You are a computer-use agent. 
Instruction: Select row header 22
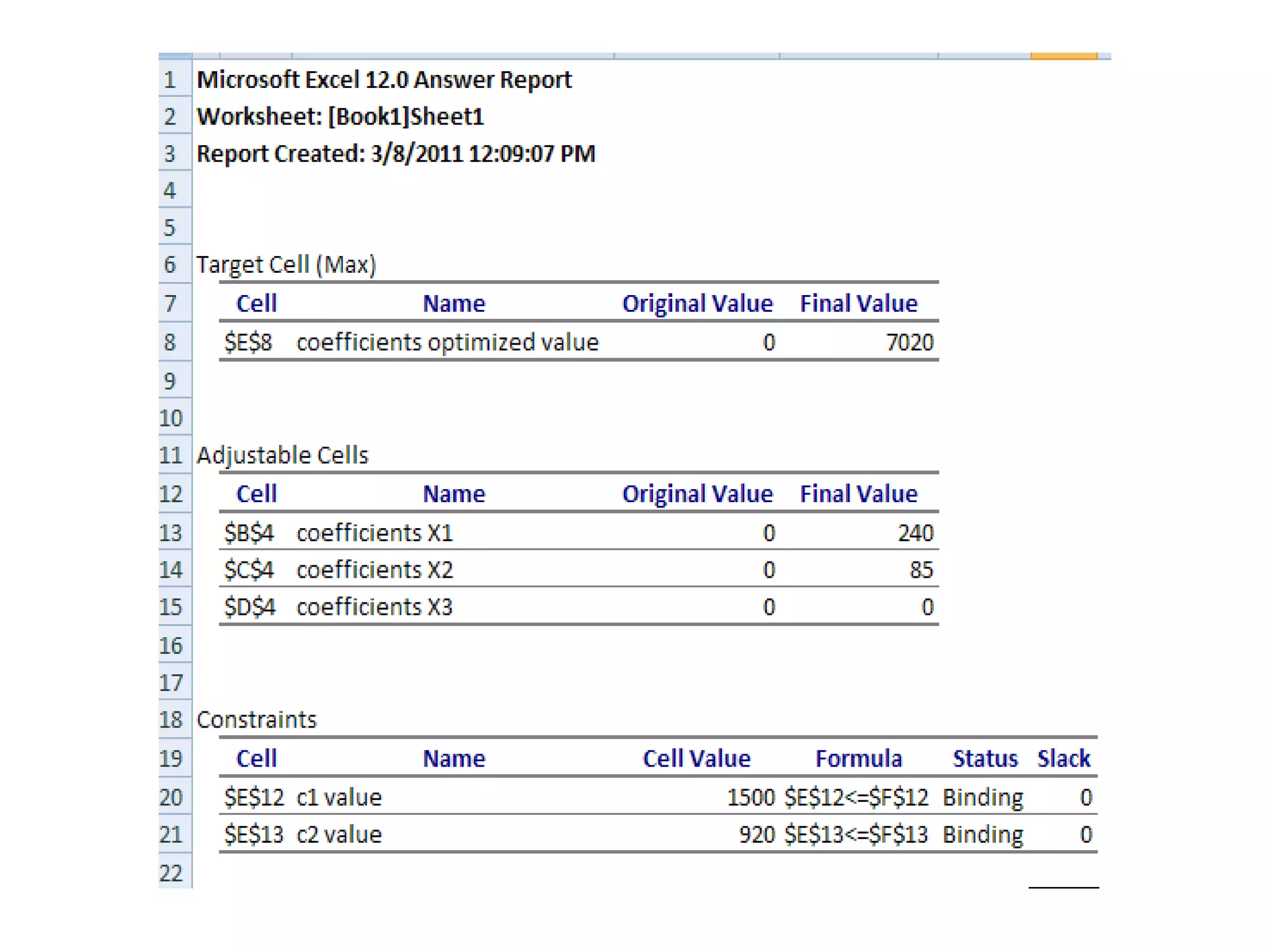173,873
